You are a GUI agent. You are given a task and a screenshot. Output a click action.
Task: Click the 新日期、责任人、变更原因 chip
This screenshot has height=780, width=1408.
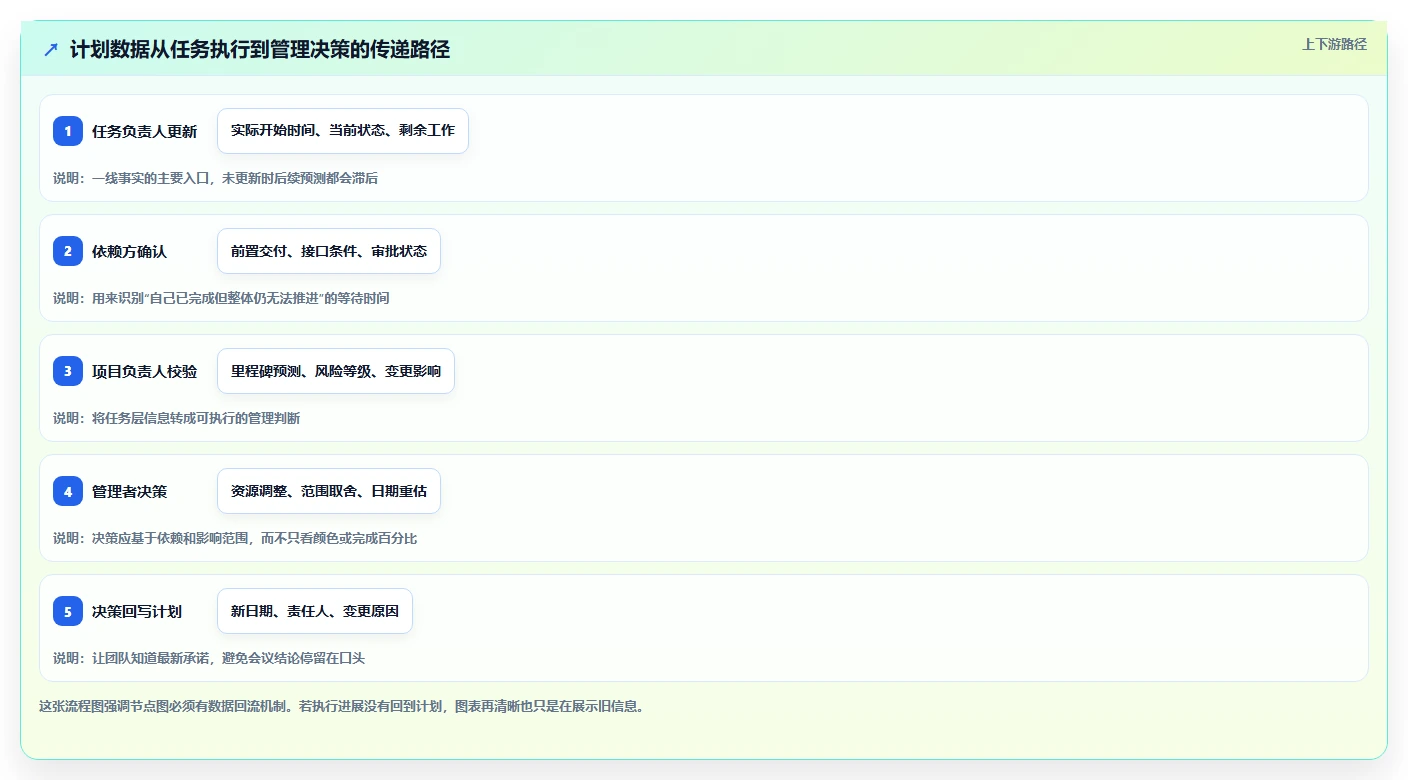click(315, 611)
